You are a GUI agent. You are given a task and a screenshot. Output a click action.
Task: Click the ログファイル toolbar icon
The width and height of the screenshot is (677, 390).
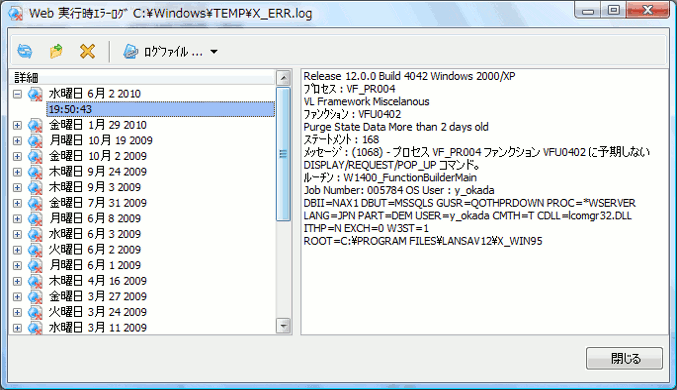click(x=130, y=52)
